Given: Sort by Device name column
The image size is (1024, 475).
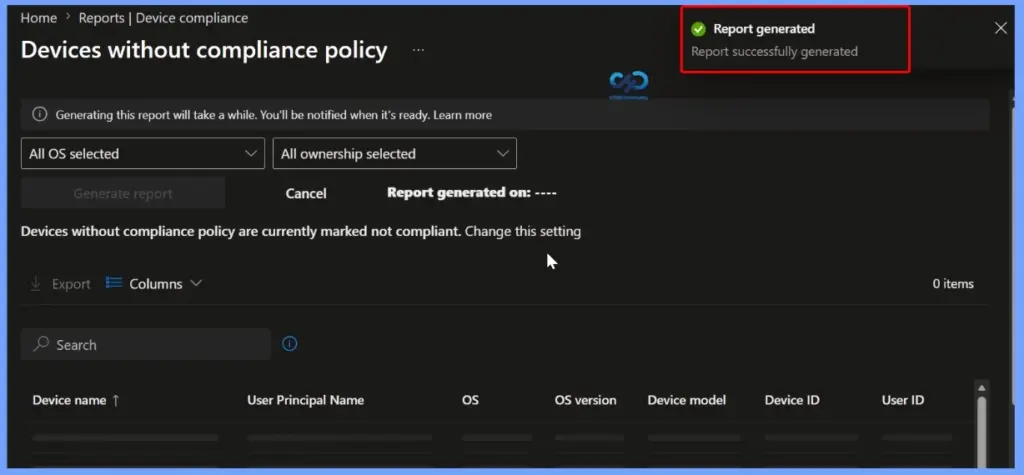Looking at the screenshot, I should 69,400.
